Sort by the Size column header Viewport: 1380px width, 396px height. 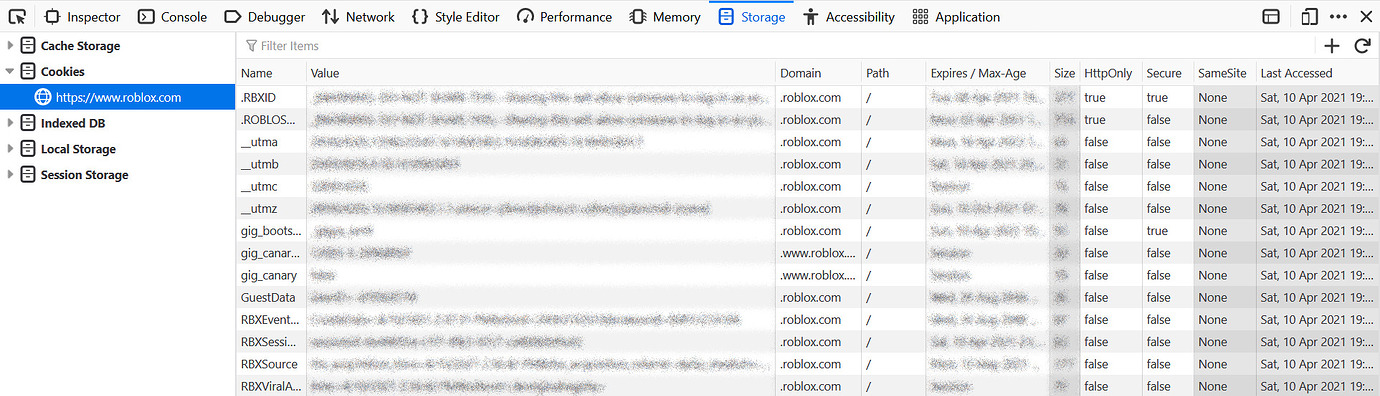point(1065,73)
